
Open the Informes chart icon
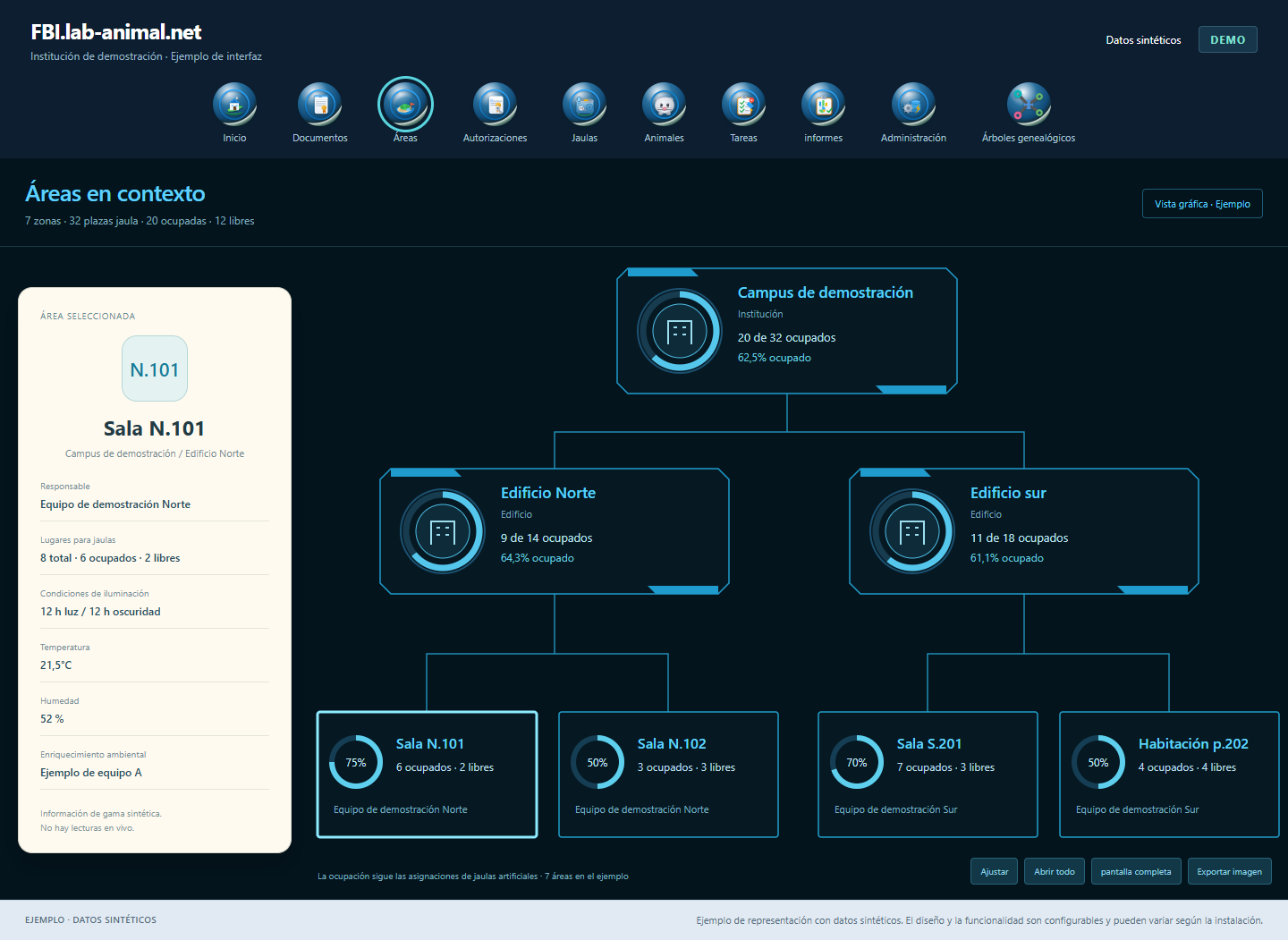pos(823,105)
